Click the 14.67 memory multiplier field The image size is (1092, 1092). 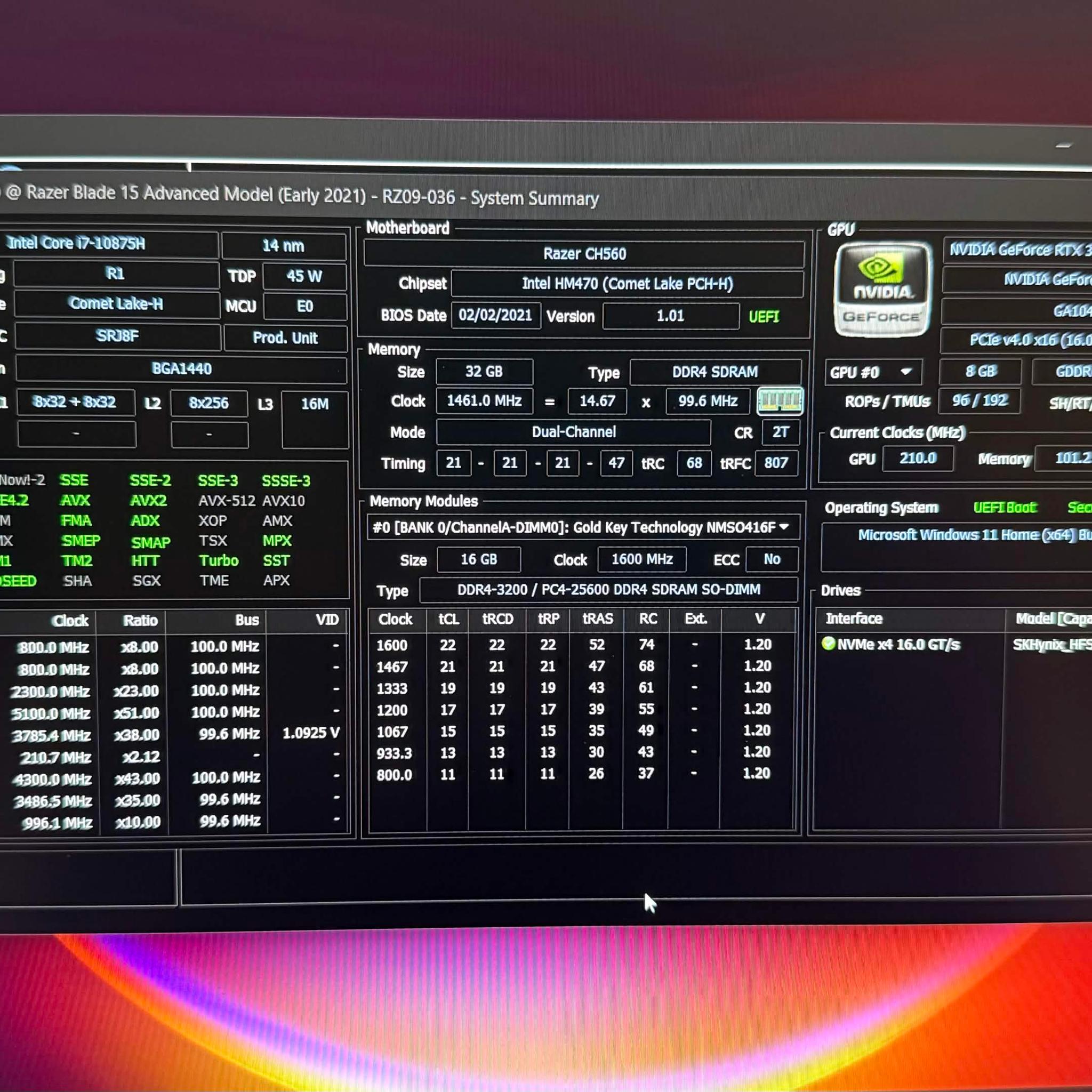(x=597, y=402)
